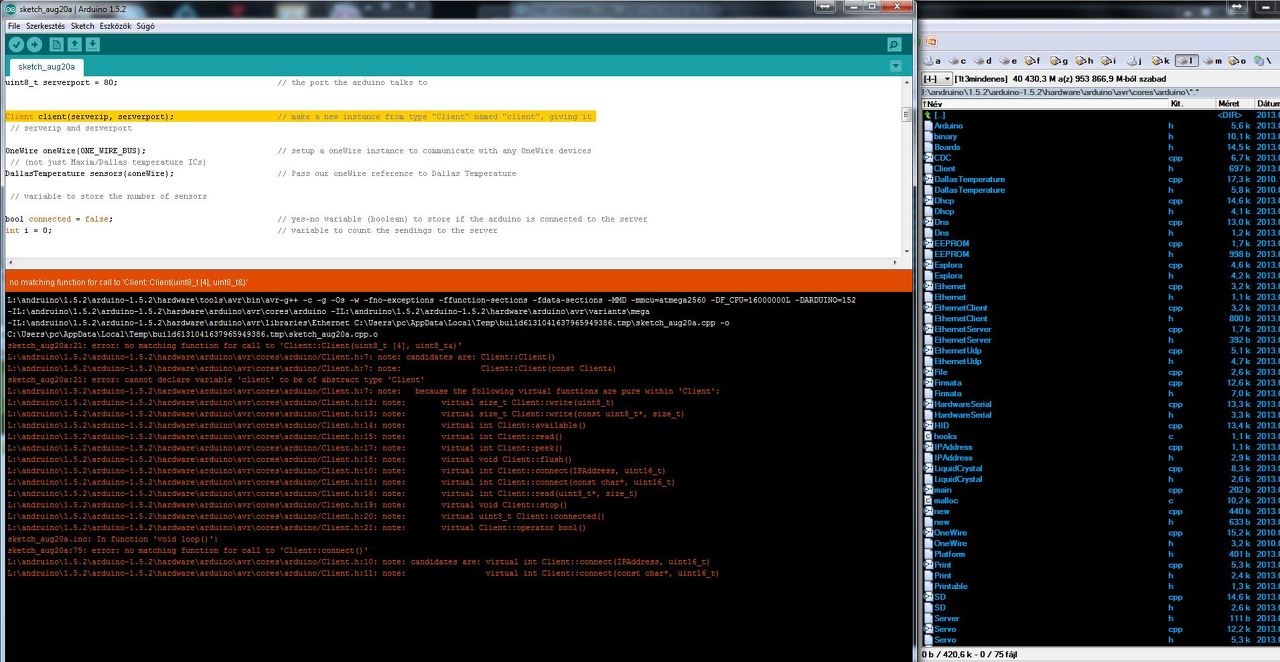This screenshot has height=662, width=1280.
Task: Click the Save sketch down-arrow icon
Action: [92, 44]
